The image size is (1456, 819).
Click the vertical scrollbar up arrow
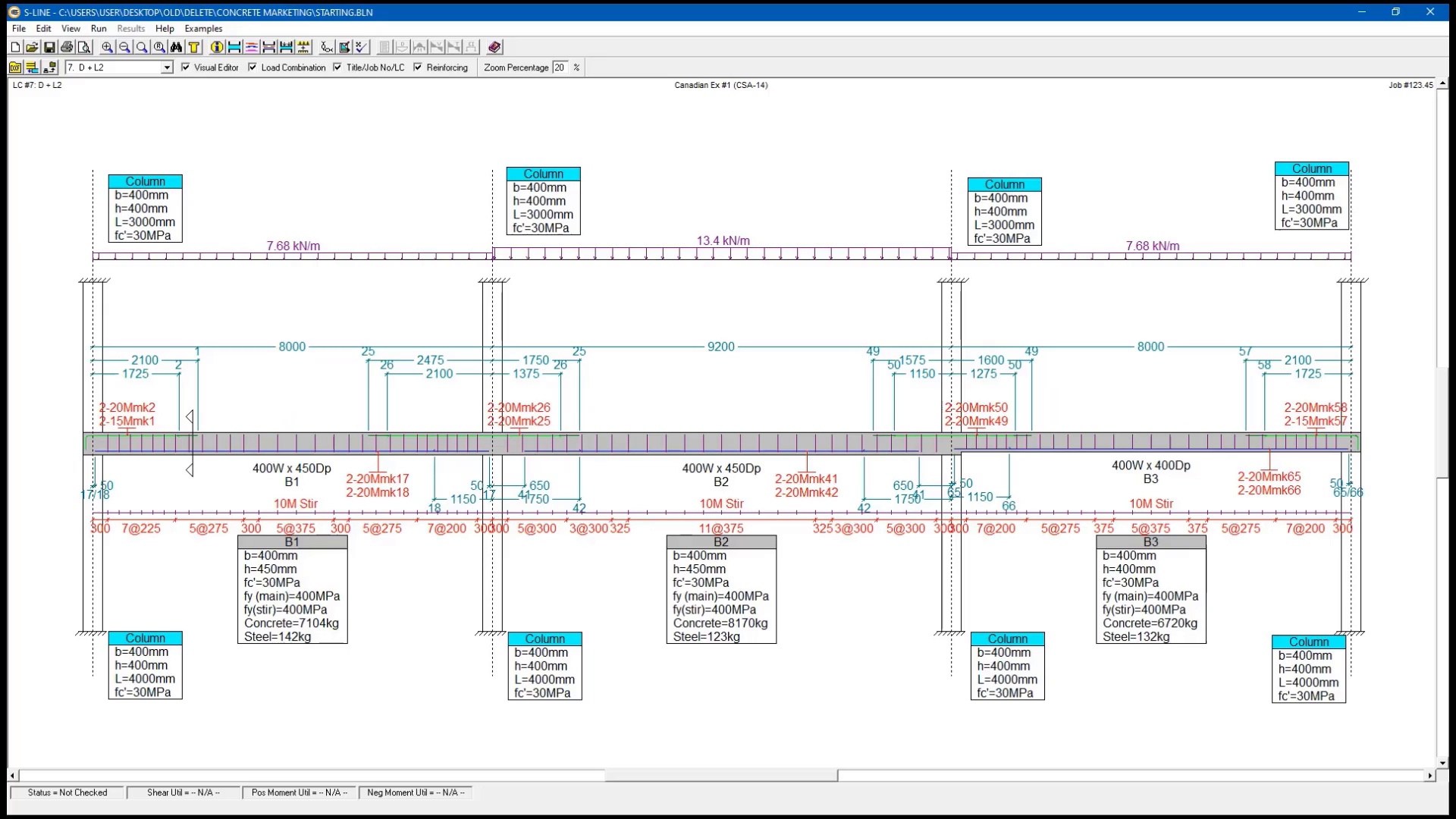tap(1442, 83)
